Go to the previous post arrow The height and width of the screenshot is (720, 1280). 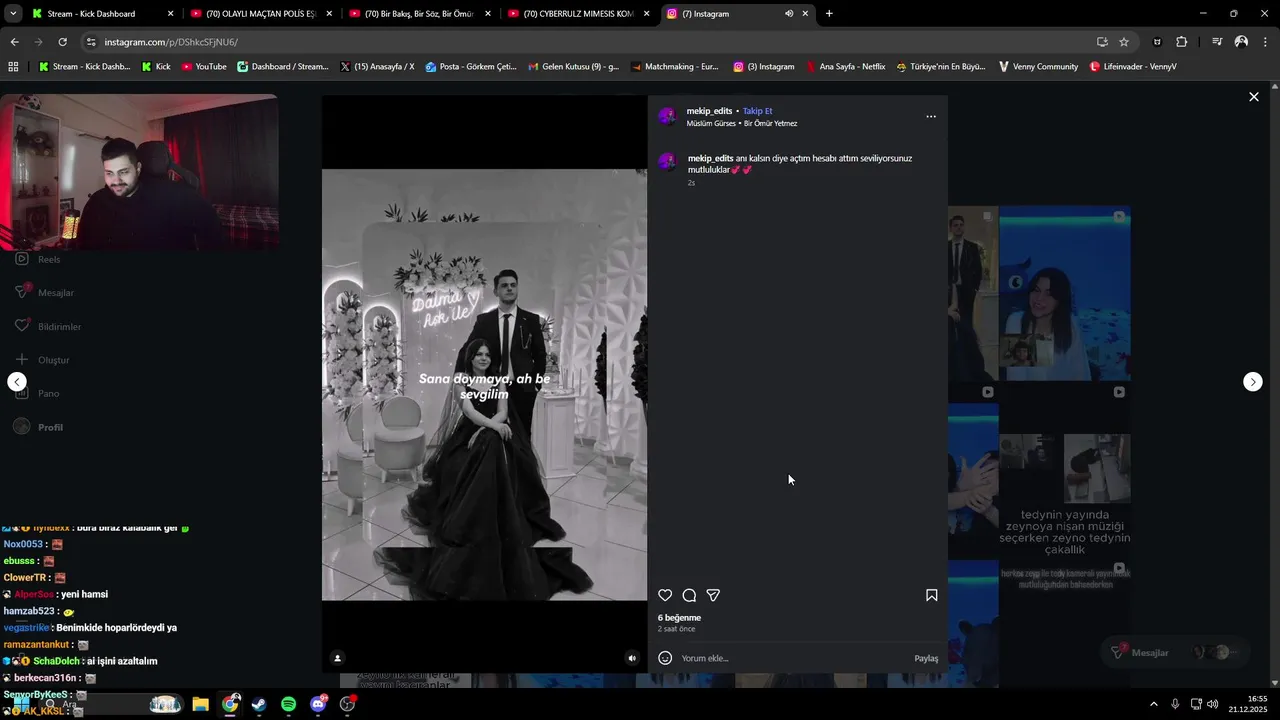[x=17, y=382]
